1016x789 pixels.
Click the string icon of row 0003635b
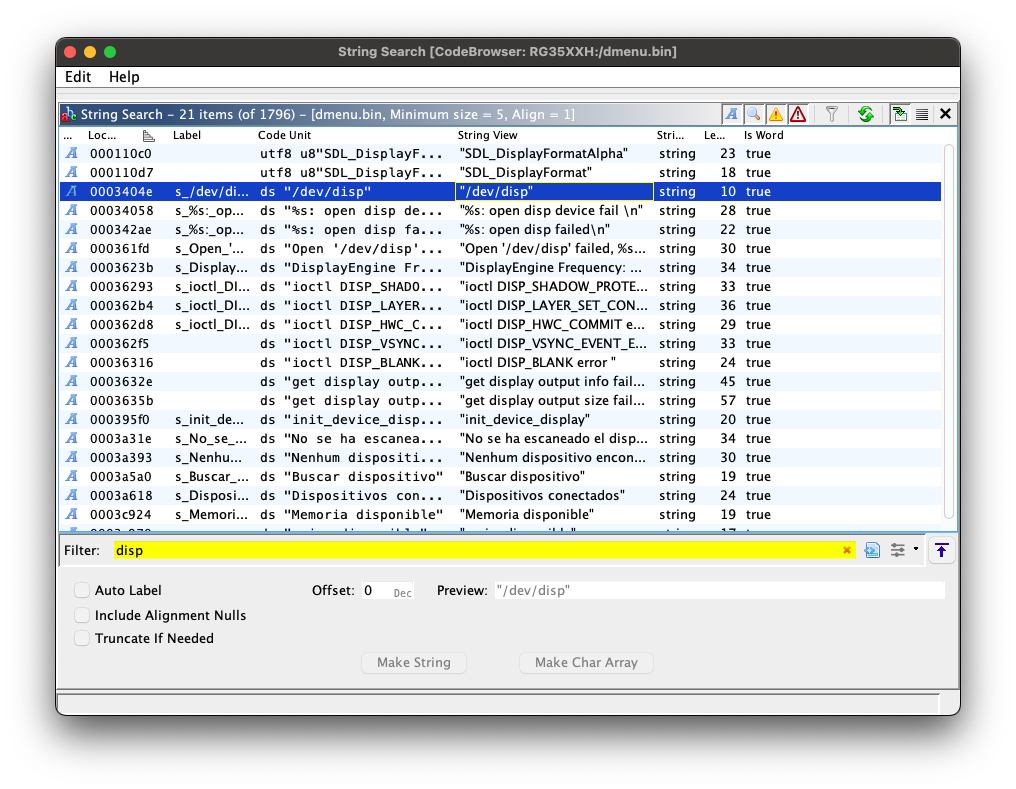(x=71, y=400)
